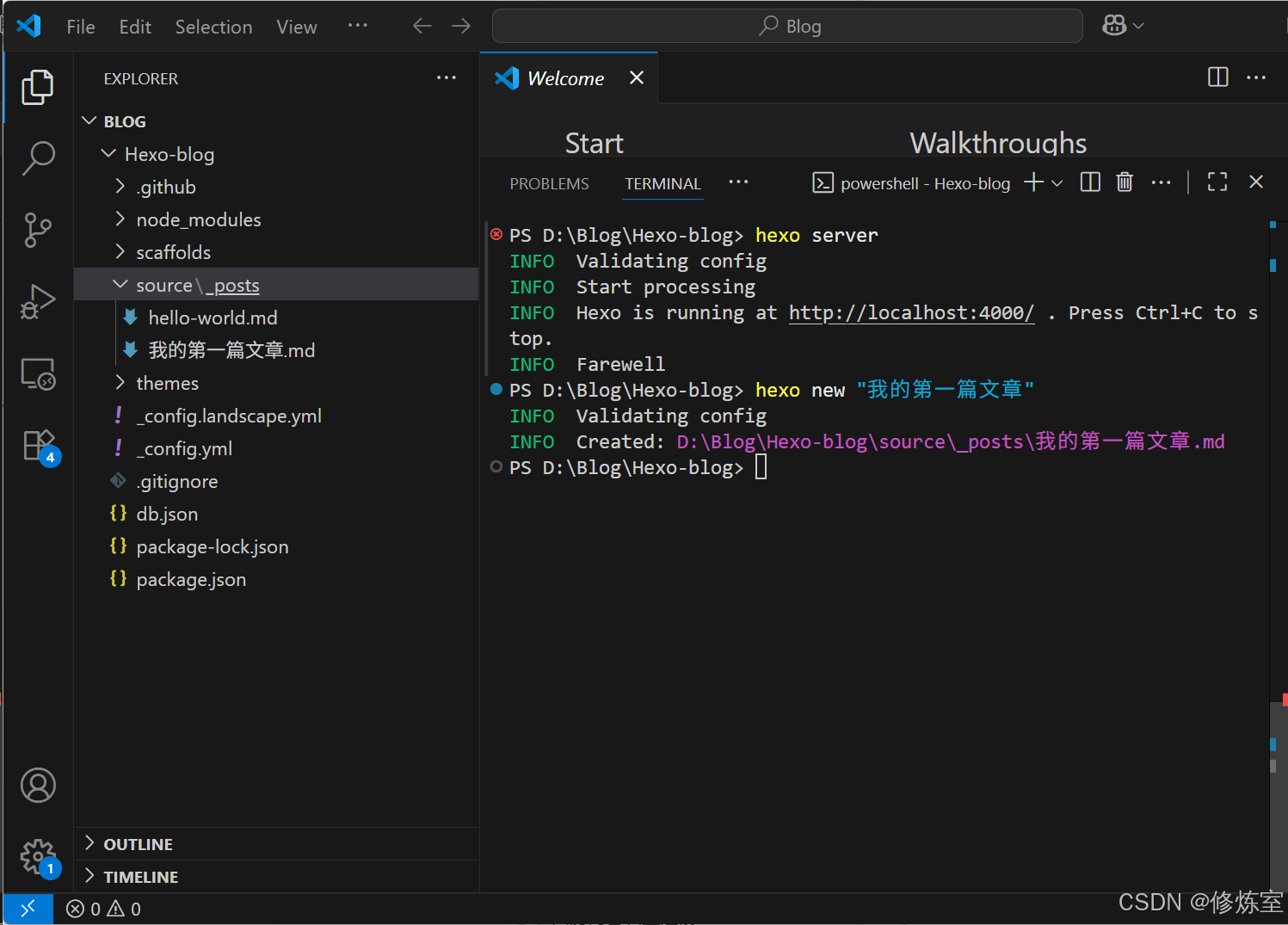
Task: Open the Accounts menu icon
Action: coord(38,785)
